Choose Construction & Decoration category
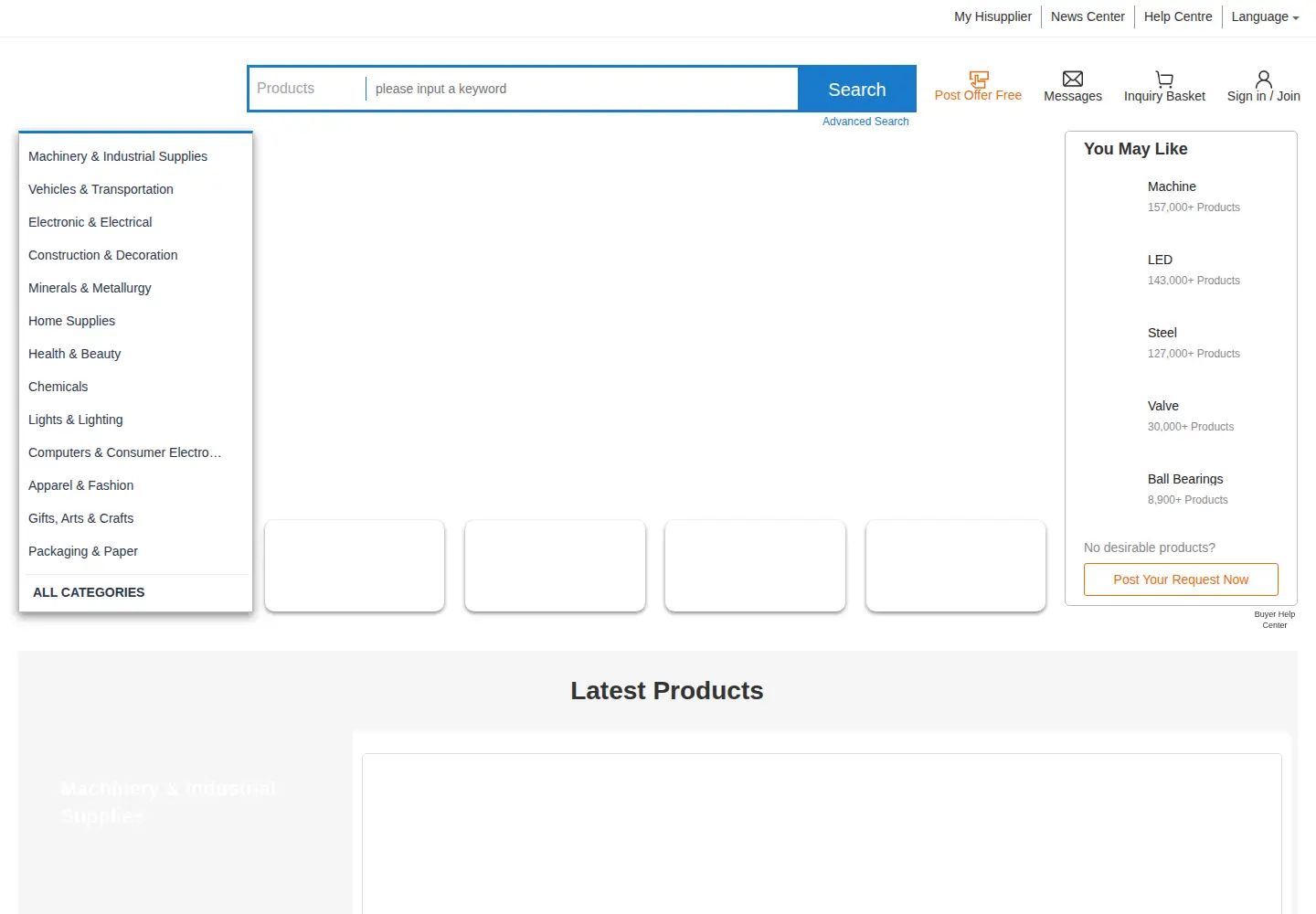Image resolution: width=1316 pixels, height=914 pixels. tap(103, 255)
